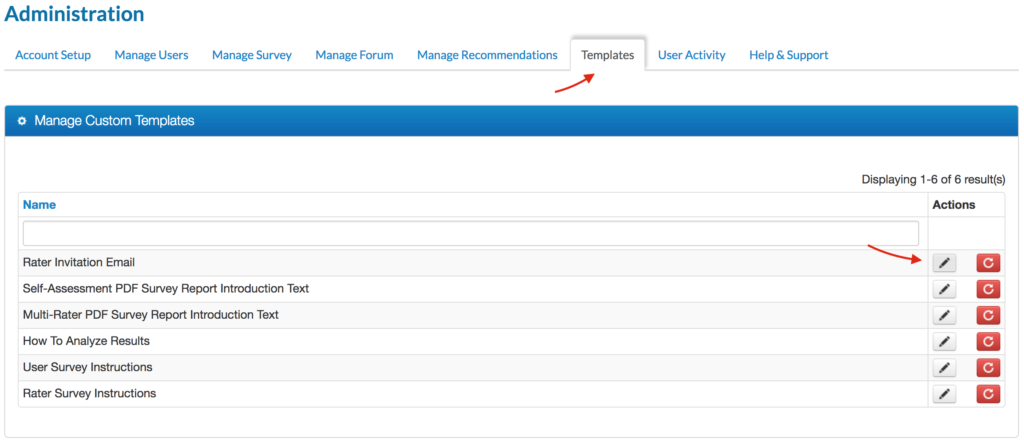Image resolution: width=1024 pixels, height=443 pixels.
Task: Edit the How To Analyze Results template
Action: click(x=944, y=342)
